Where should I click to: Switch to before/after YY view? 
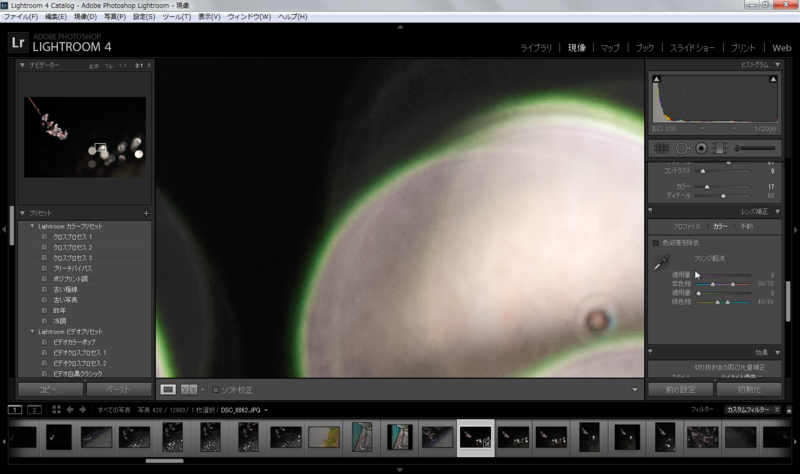[x=189, y=390]
